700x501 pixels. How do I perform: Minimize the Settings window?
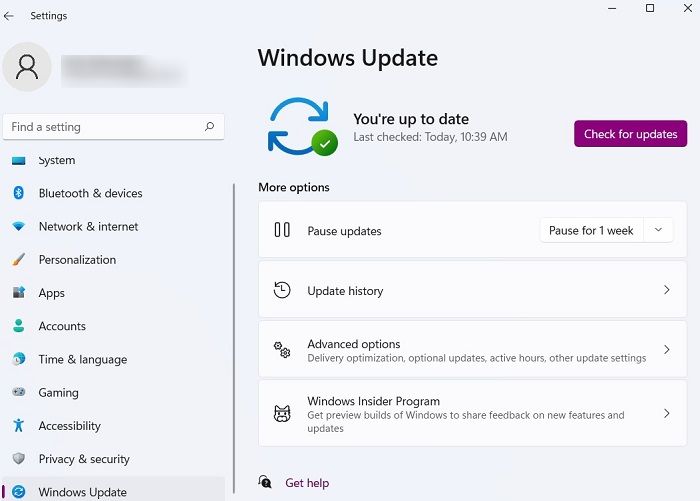click(x=612, y=8)
